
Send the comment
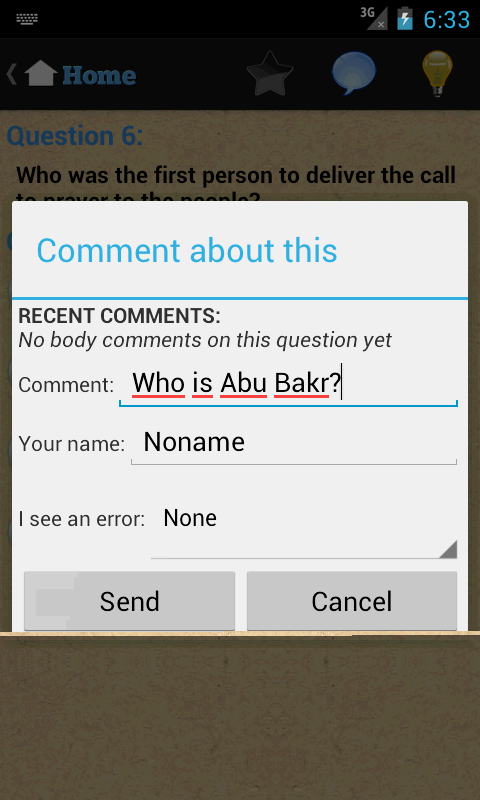[130, 601]
